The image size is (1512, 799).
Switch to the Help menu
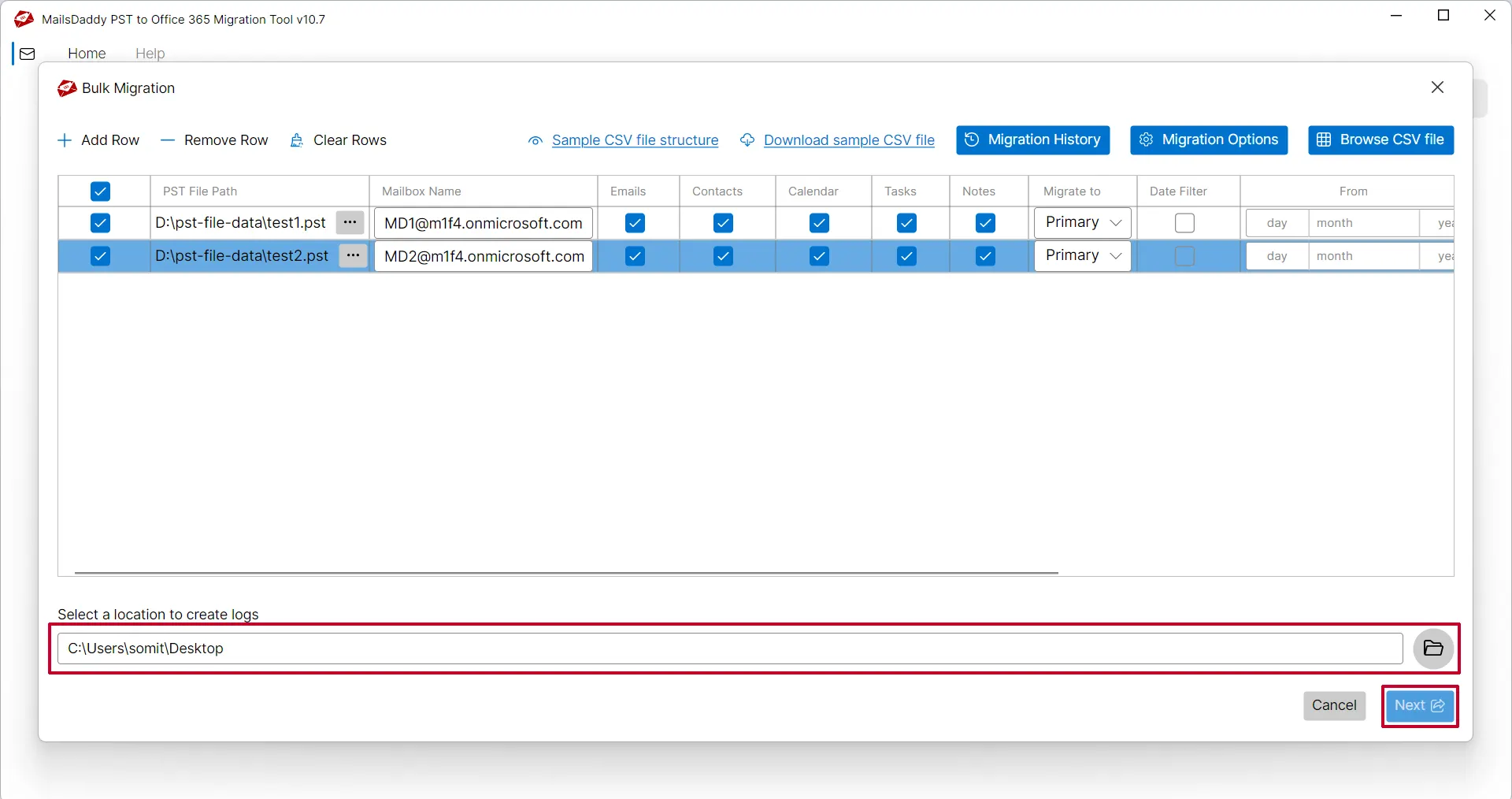[x=150, y=54]
